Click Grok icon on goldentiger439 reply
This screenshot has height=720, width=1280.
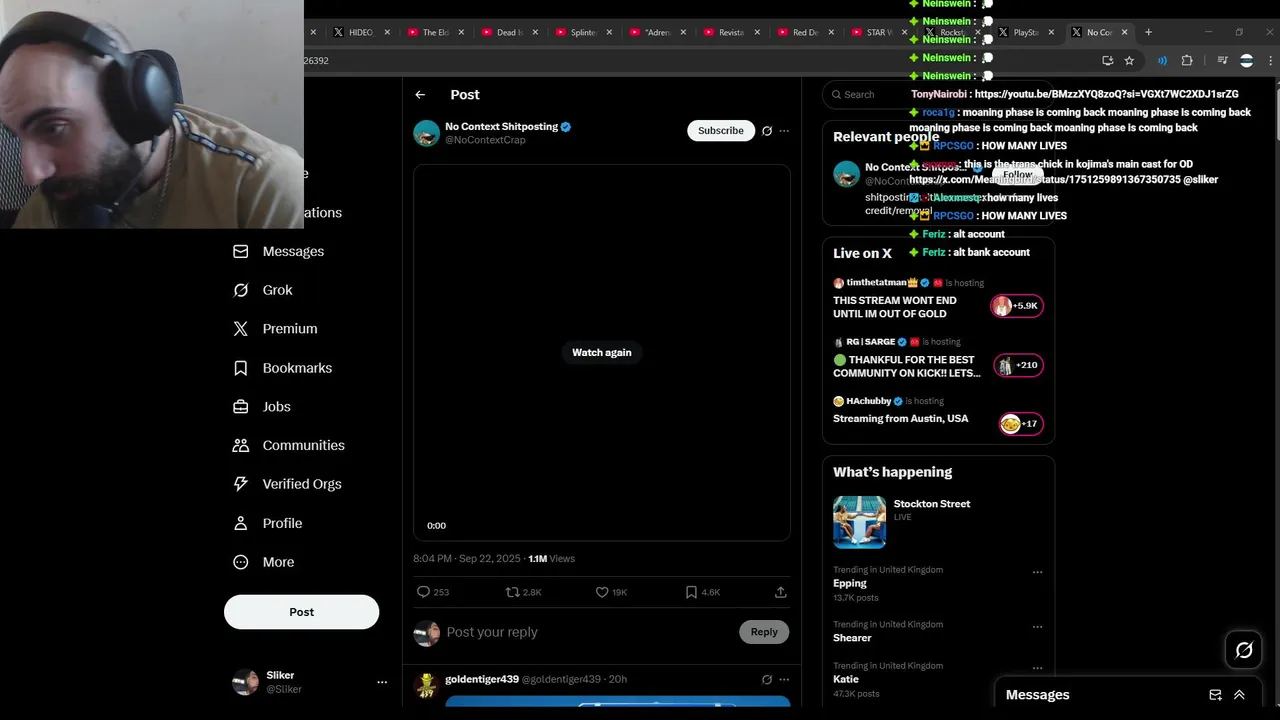tap(767, 679)
